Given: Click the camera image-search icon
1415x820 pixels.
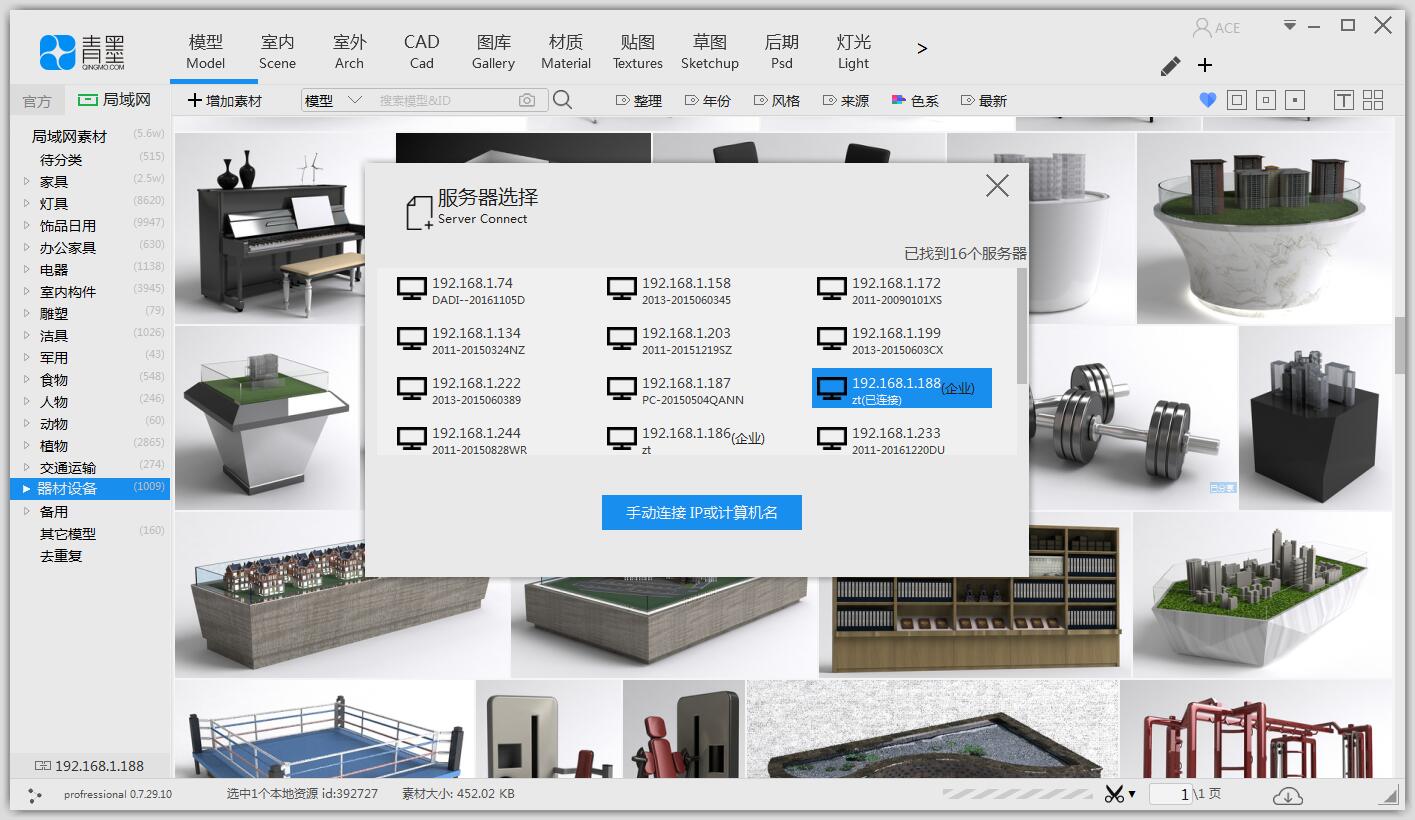Looking at the screenshot, I should 527,100.
